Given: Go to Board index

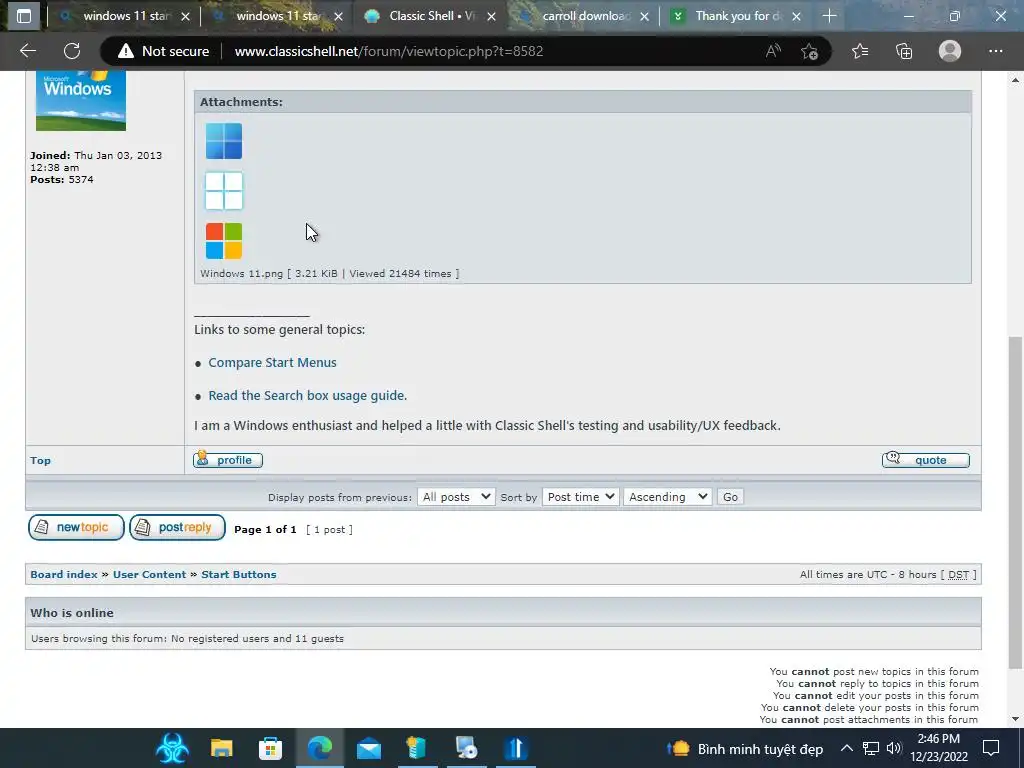Looking at the screenshot, I should (64, 575).
